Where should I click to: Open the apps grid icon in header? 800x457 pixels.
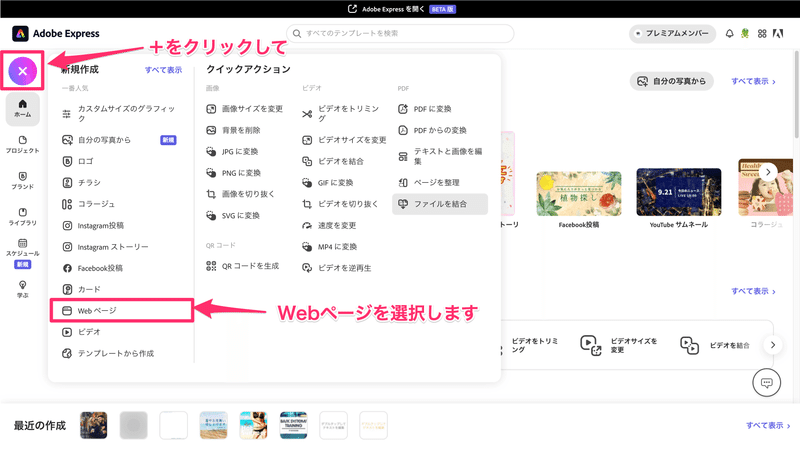tap(762, 34)
